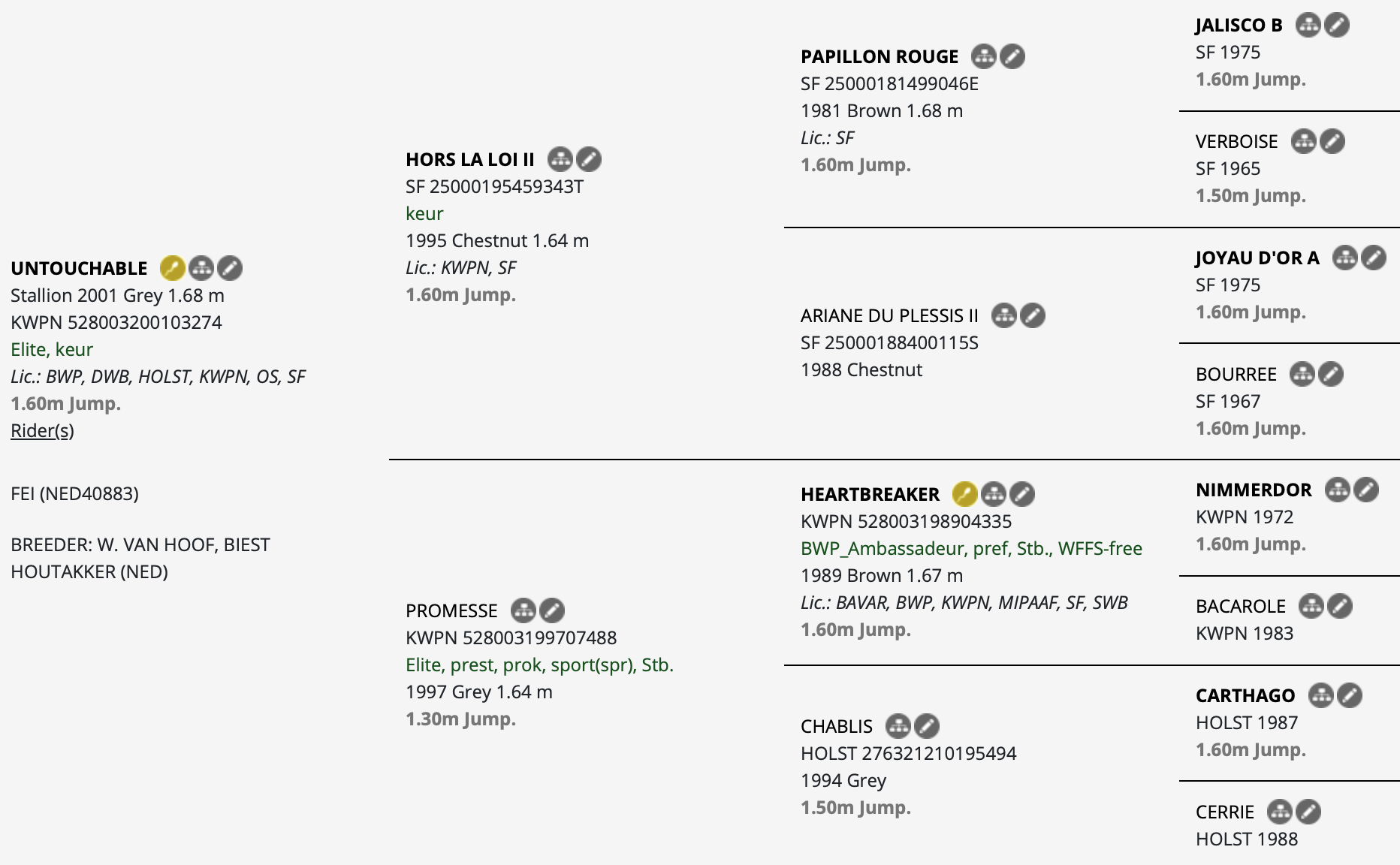Click the gold key icon beside HEARTBREAKER
Viewport: 1400px width, 865px height.
tap(965, 494)
